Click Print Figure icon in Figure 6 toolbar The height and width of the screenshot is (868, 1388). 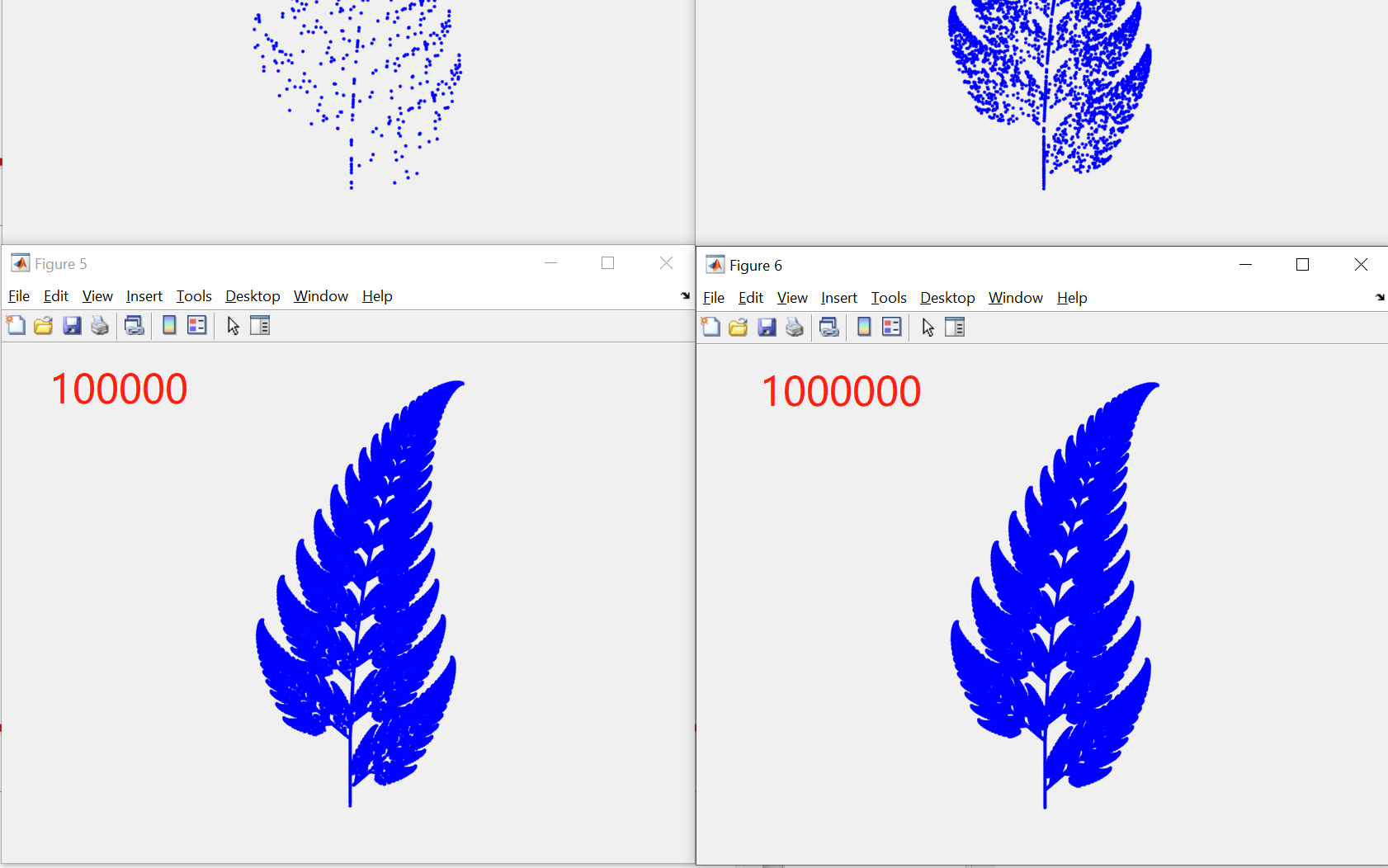tap(795, 327)
